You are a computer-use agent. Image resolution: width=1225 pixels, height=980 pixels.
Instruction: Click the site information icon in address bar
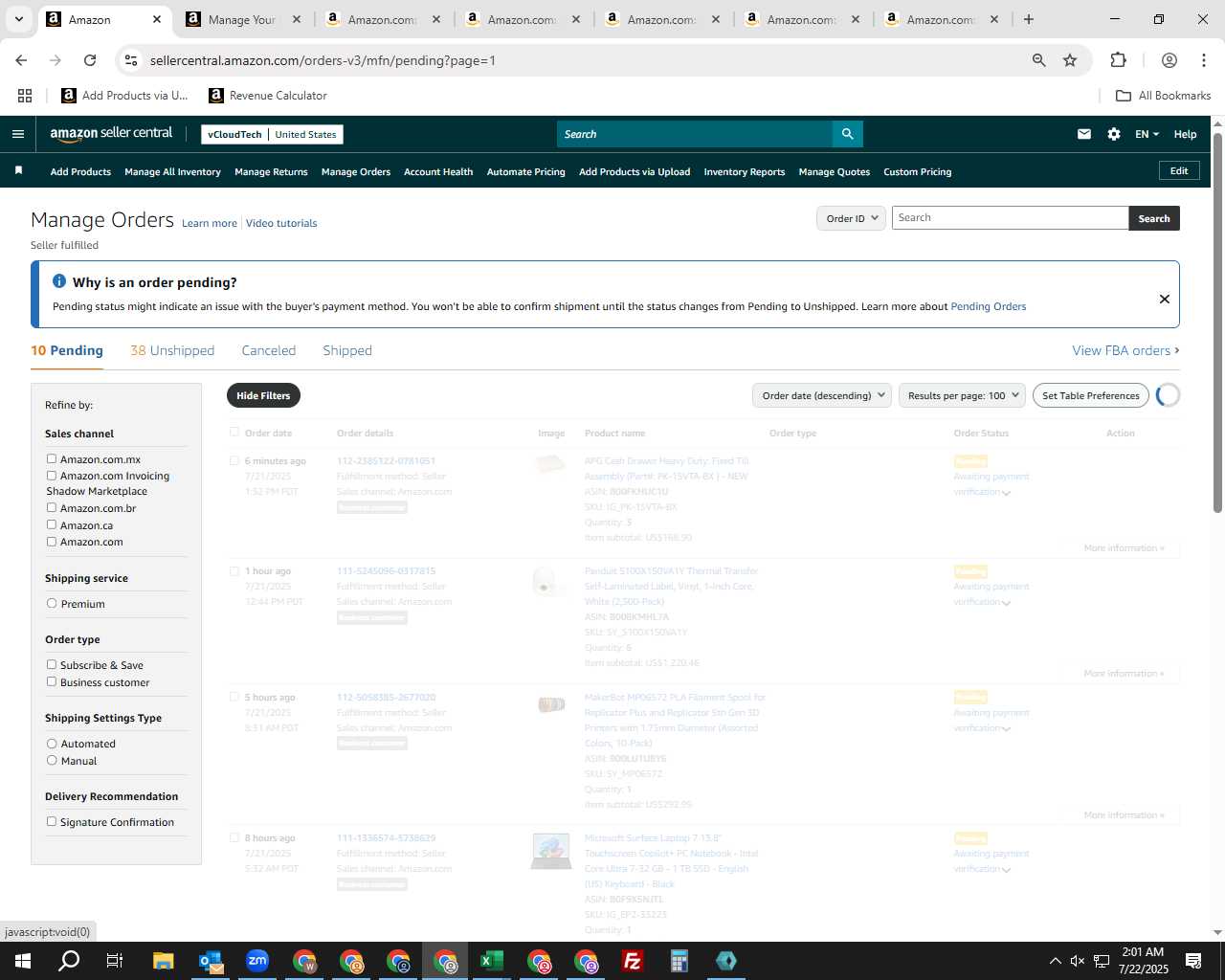point(131,60)
